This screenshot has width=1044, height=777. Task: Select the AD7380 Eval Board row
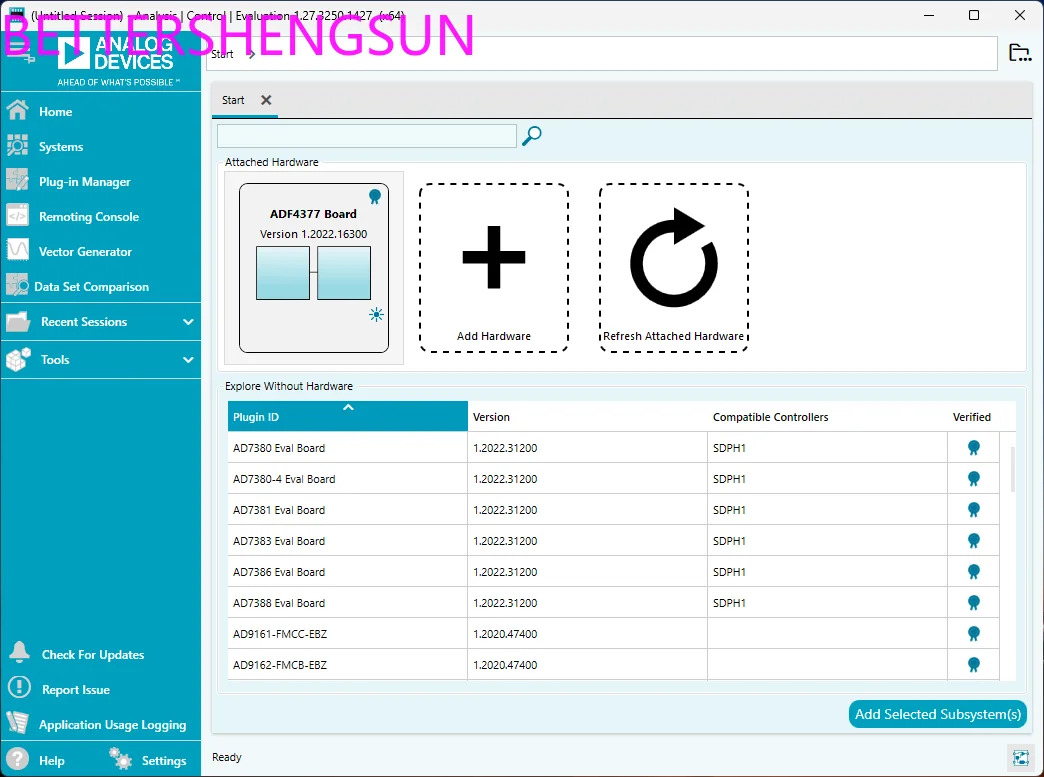[x=613, y=447]
